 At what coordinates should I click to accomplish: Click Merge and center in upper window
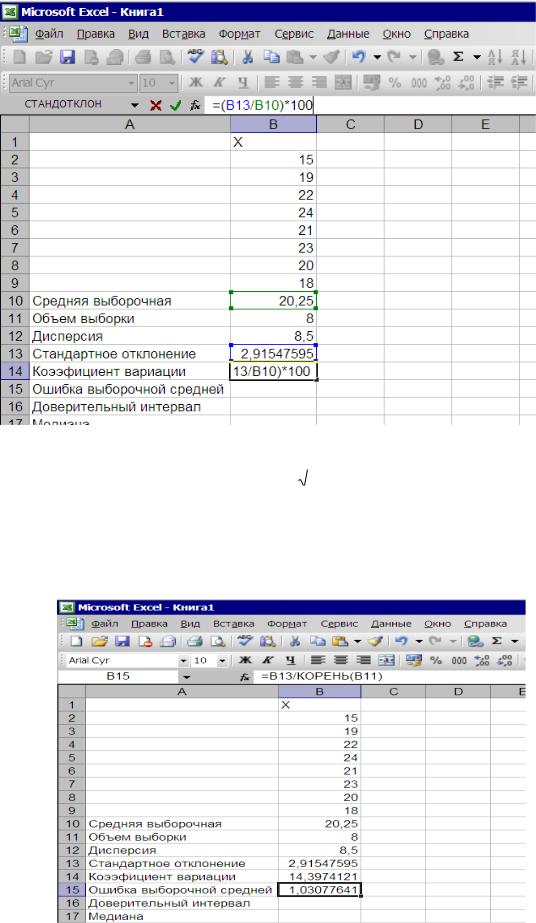[343, 83]
